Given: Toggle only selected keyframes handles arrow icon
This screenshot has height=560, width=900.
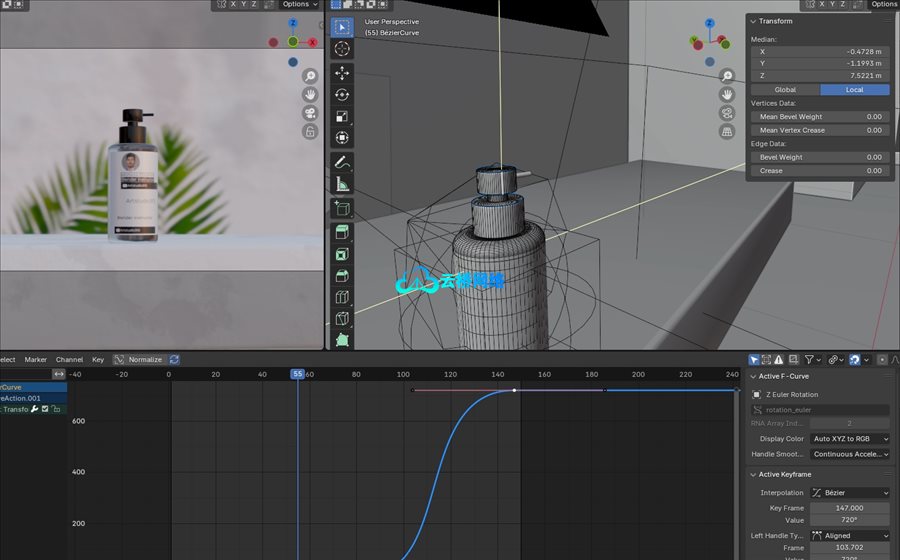Looking at the screenshot, I should [754, 360].
